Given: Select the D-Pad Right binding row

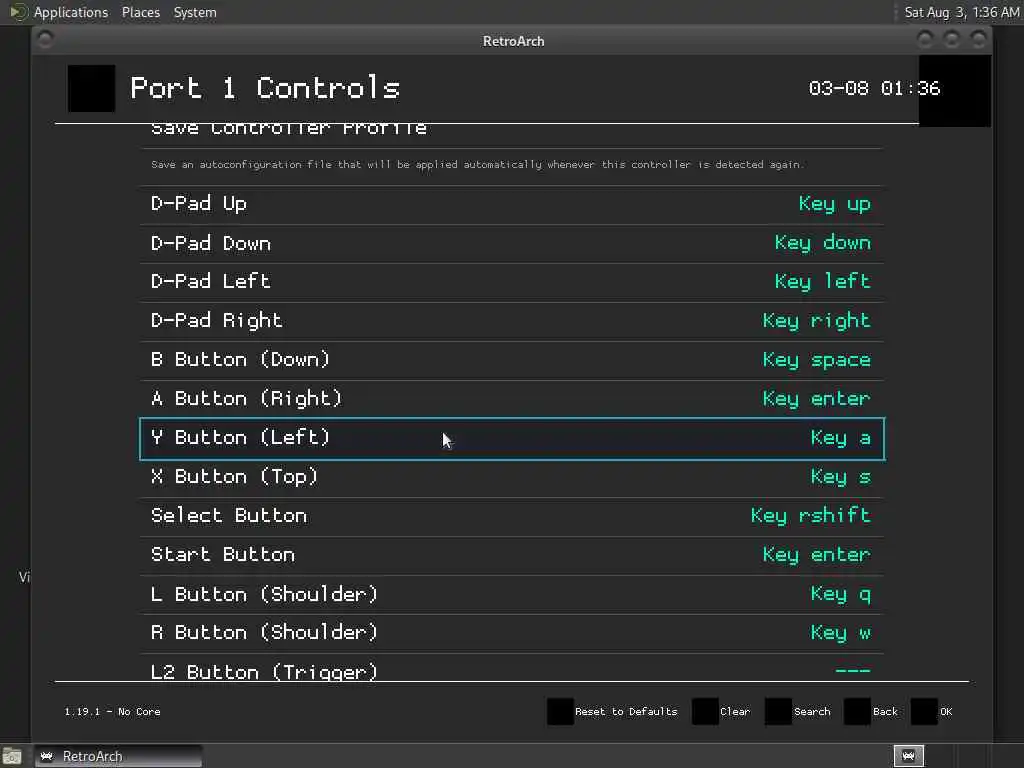Looking at the screenshot, I should [512, 321].
